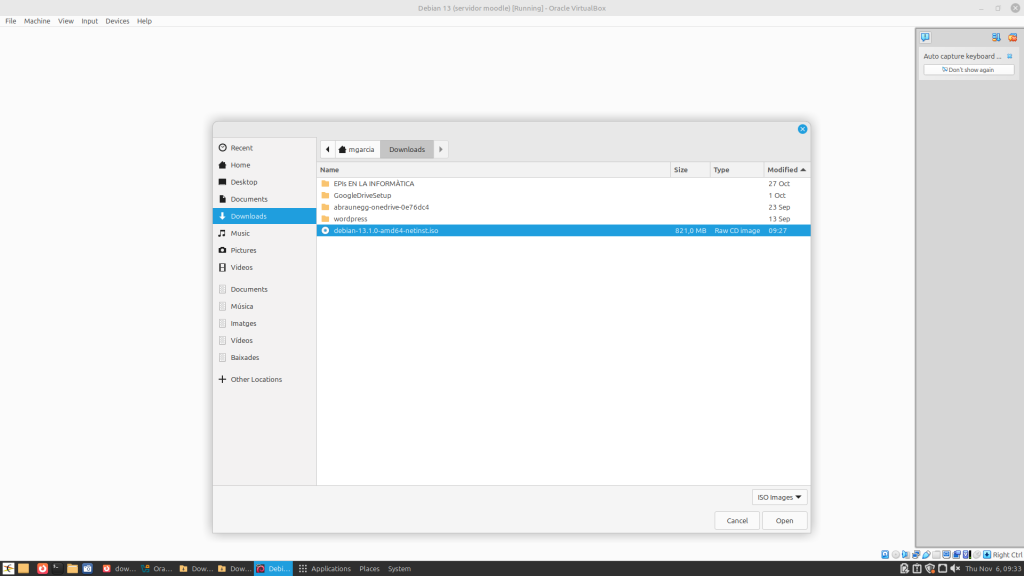Screen dimensions: 1024x576
Task: Open the Machine menu
Action: 37,21
